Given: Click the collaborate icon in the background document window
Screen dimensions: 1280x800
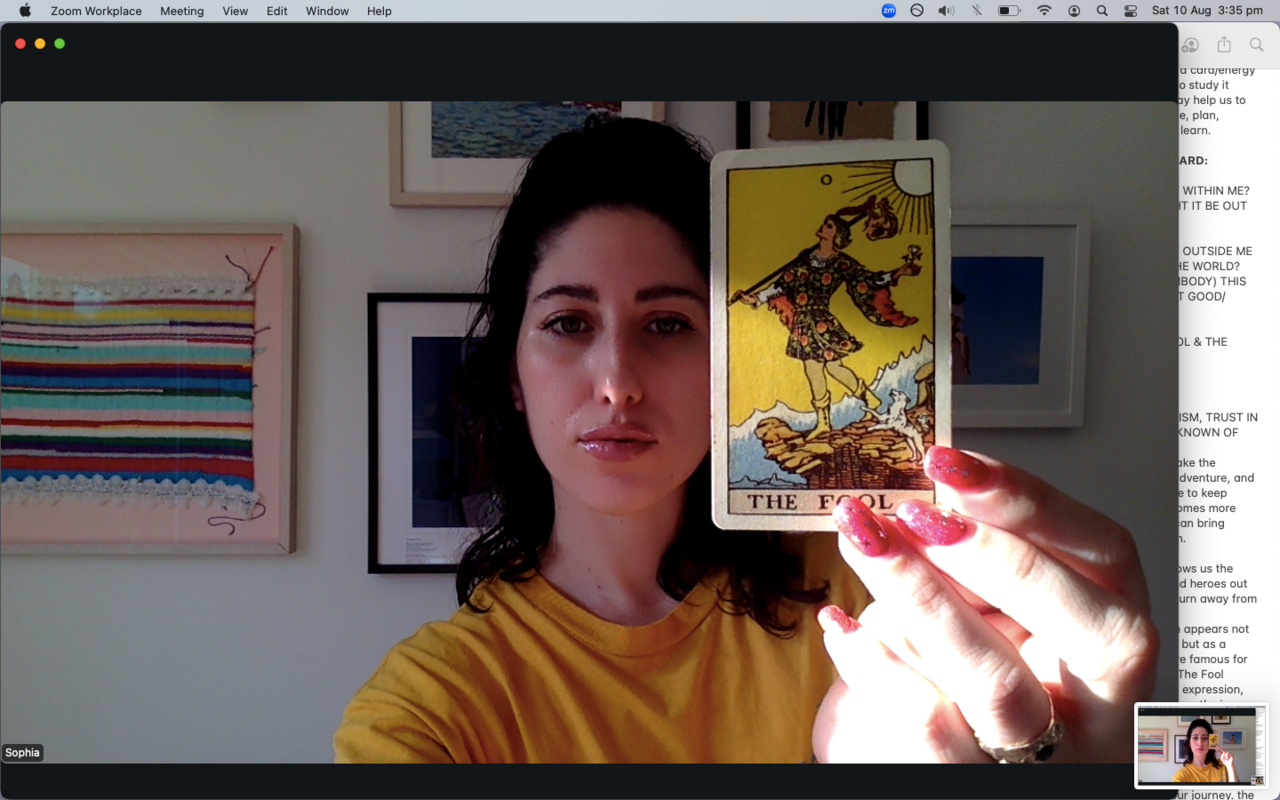Looking at the screenshot, I should (x=1190, y=45).
